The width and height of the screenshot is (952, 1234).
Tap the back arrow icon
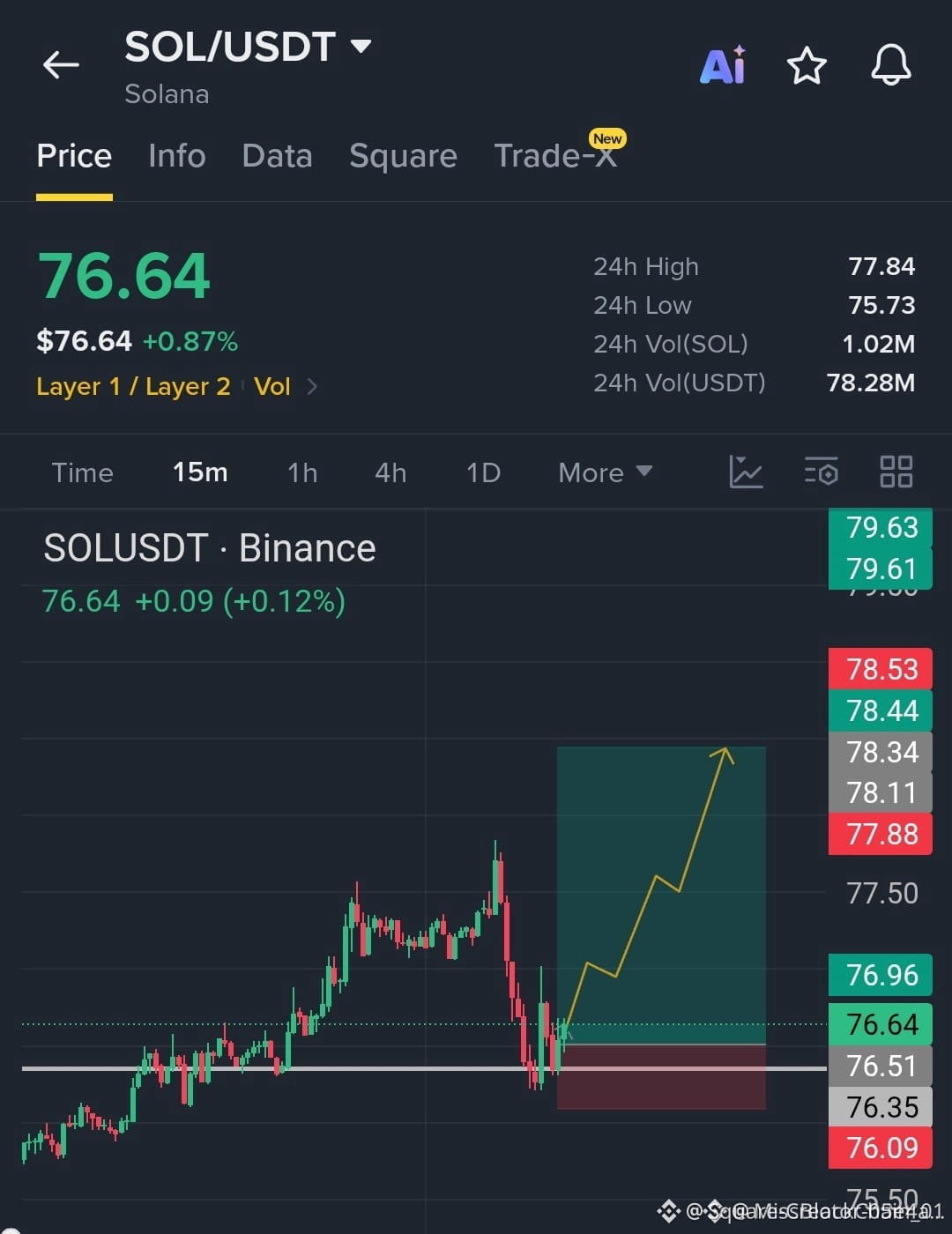click(x=61, y=64)
